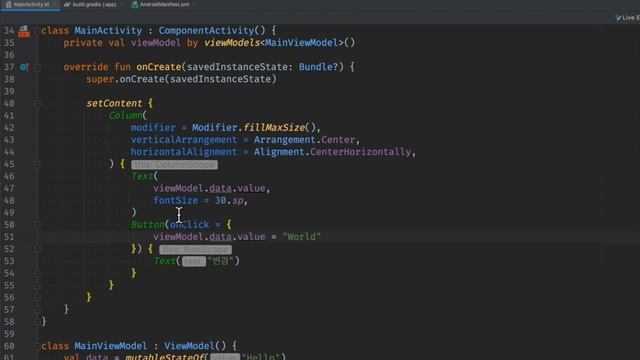Collapse the Button onClick fold at line 50
This screenshot has height=360, width=640.
[37, 224]
